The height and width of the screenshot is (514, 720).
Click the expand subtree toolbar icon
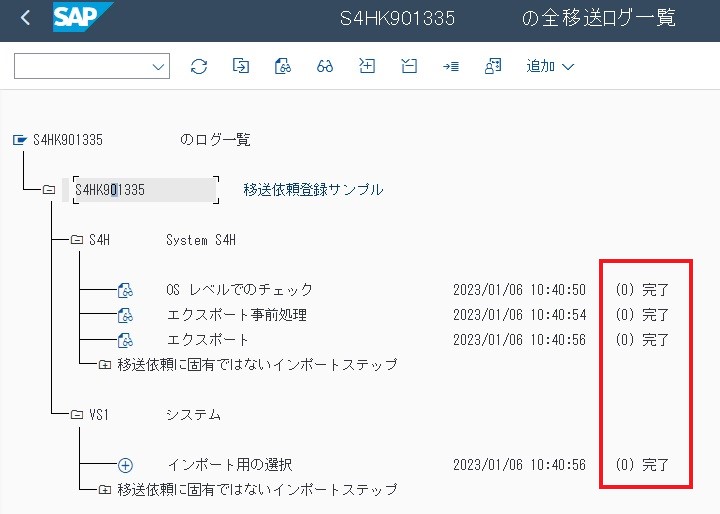367,66
